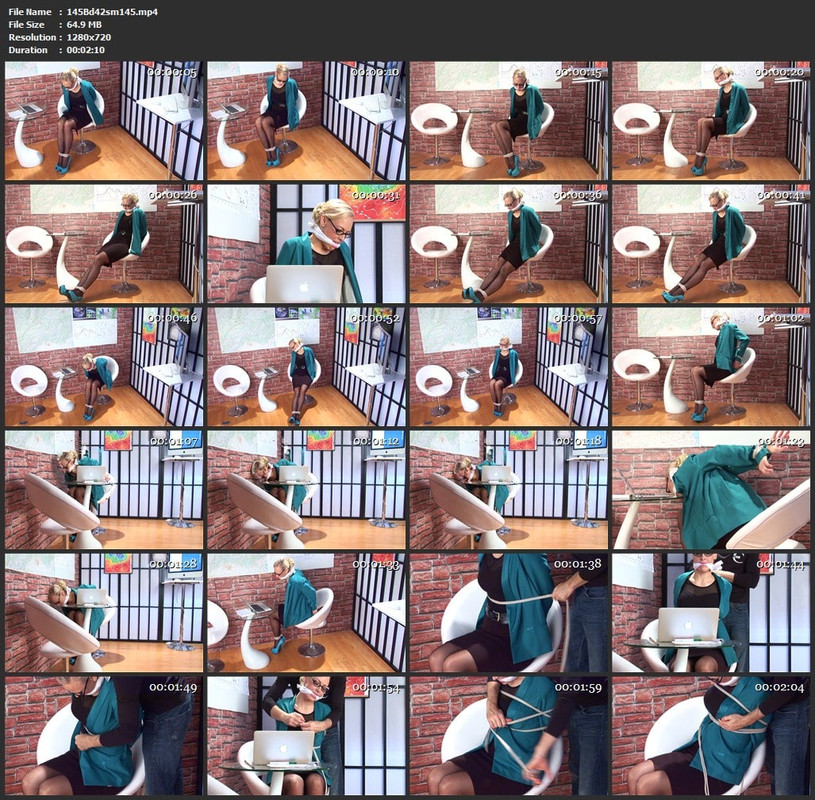This screenshot has height=800, width=815.
Task: Select the file size value 64.9 MB
Action: coord(84,24)
